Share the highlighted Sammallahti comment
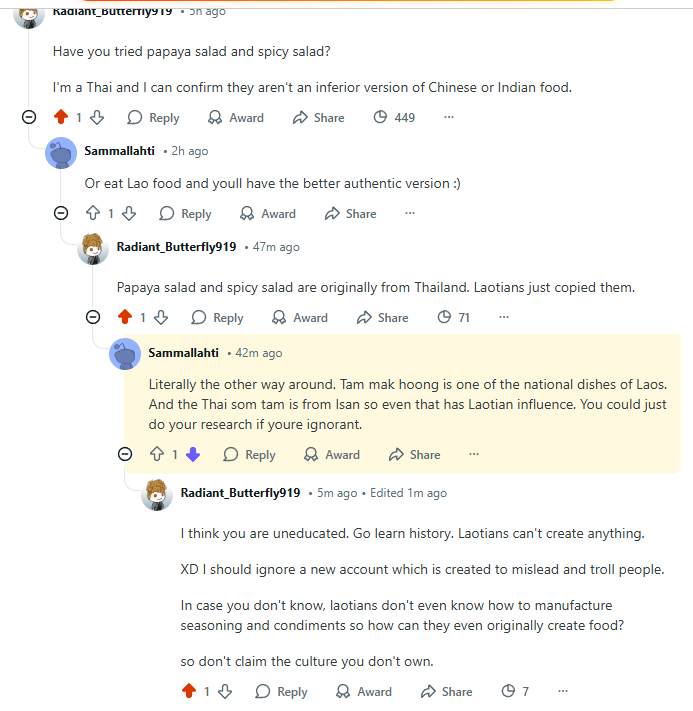693x711 pixels. (x=413, y=455)
